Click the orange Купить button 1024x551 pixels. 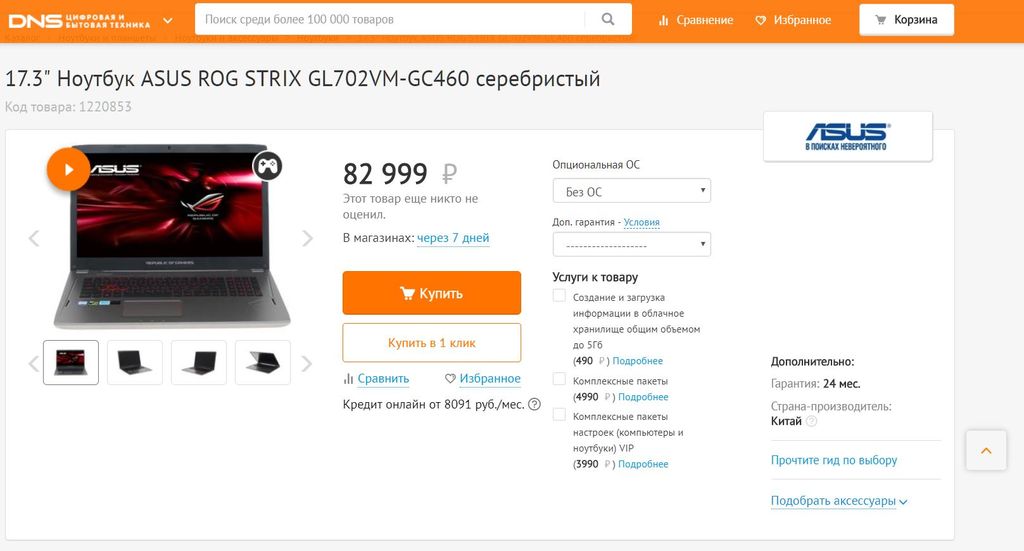pos(431,293)
